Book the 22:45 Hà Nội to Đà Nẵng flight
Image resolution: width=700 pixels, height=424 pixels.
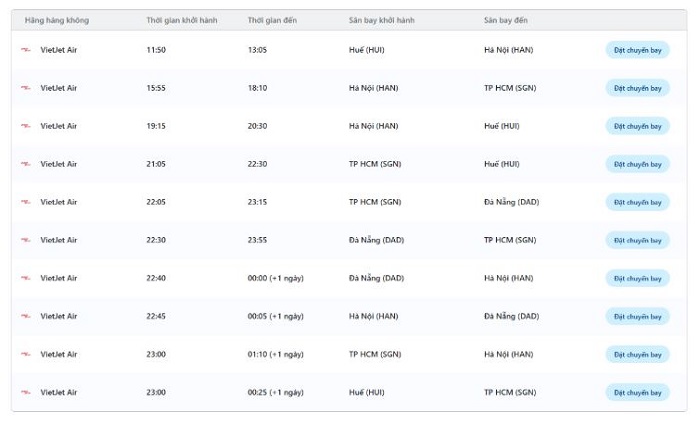(x=637, y=316)
